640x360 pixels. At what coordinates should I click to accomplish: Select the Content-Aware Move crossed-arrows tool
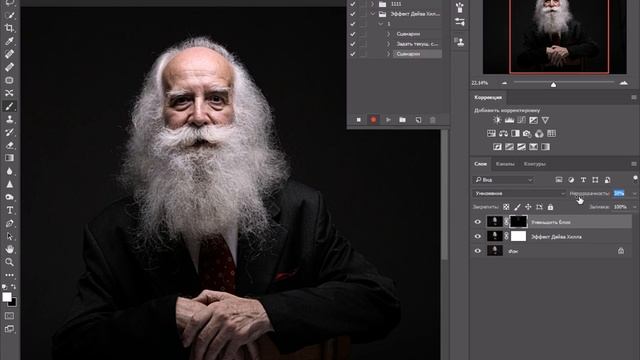[x=9, y=93]
